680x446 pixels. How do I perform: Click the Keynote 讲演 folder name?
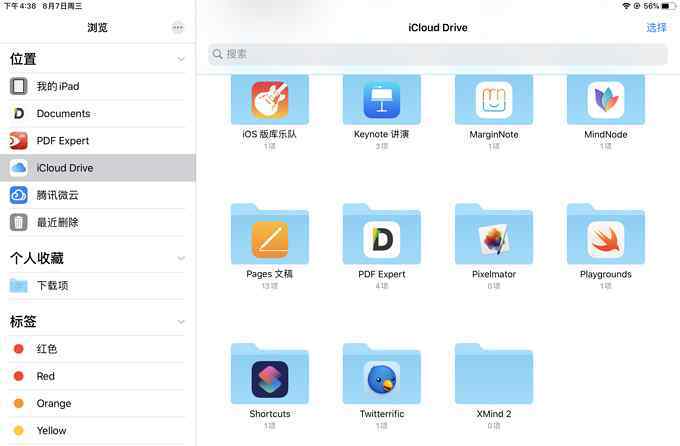coord(382,134)
